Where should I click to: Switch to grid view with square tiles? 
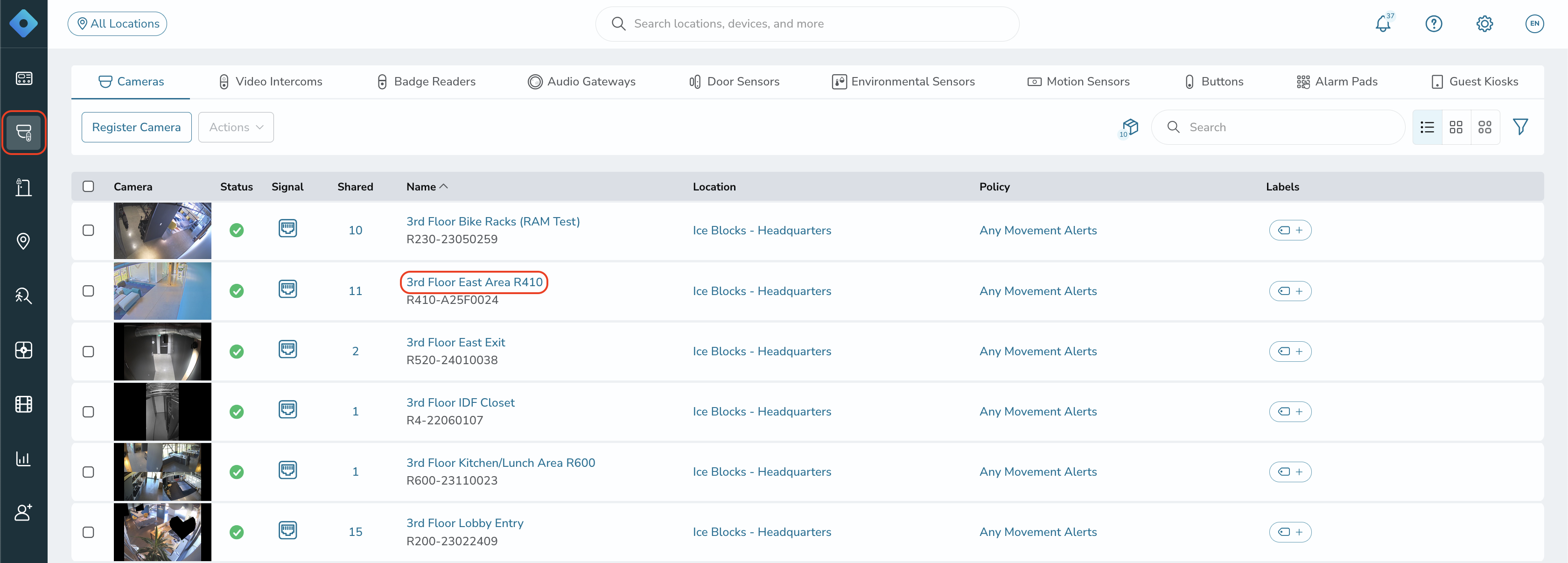[1456, 127]
